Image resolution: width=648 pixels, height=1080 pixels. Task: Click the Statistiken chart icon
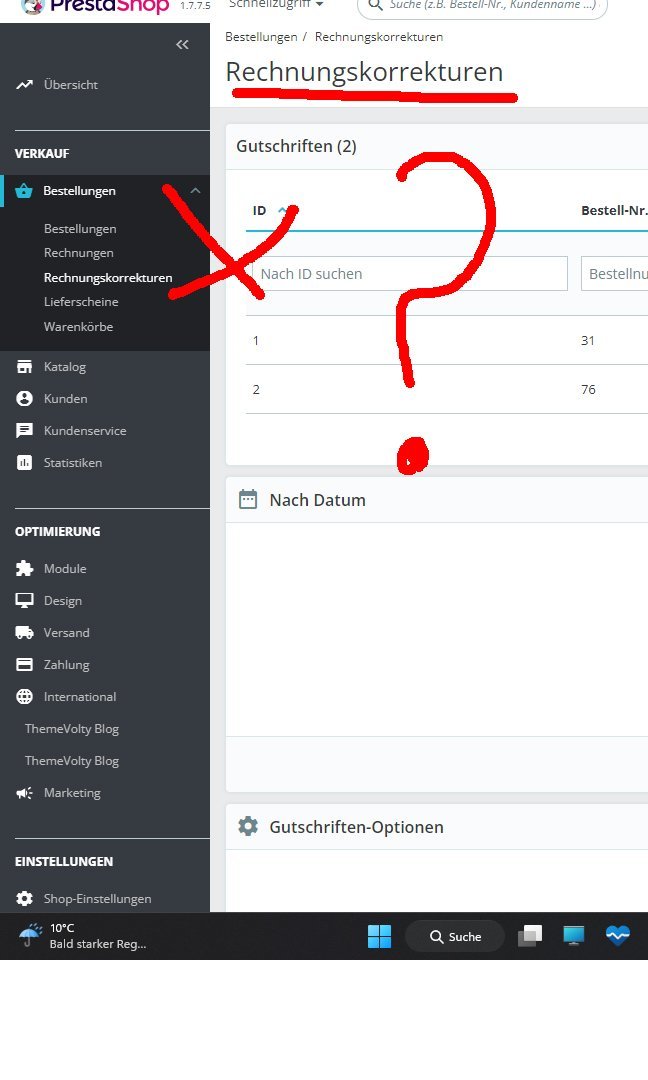(x=24, y=462)
